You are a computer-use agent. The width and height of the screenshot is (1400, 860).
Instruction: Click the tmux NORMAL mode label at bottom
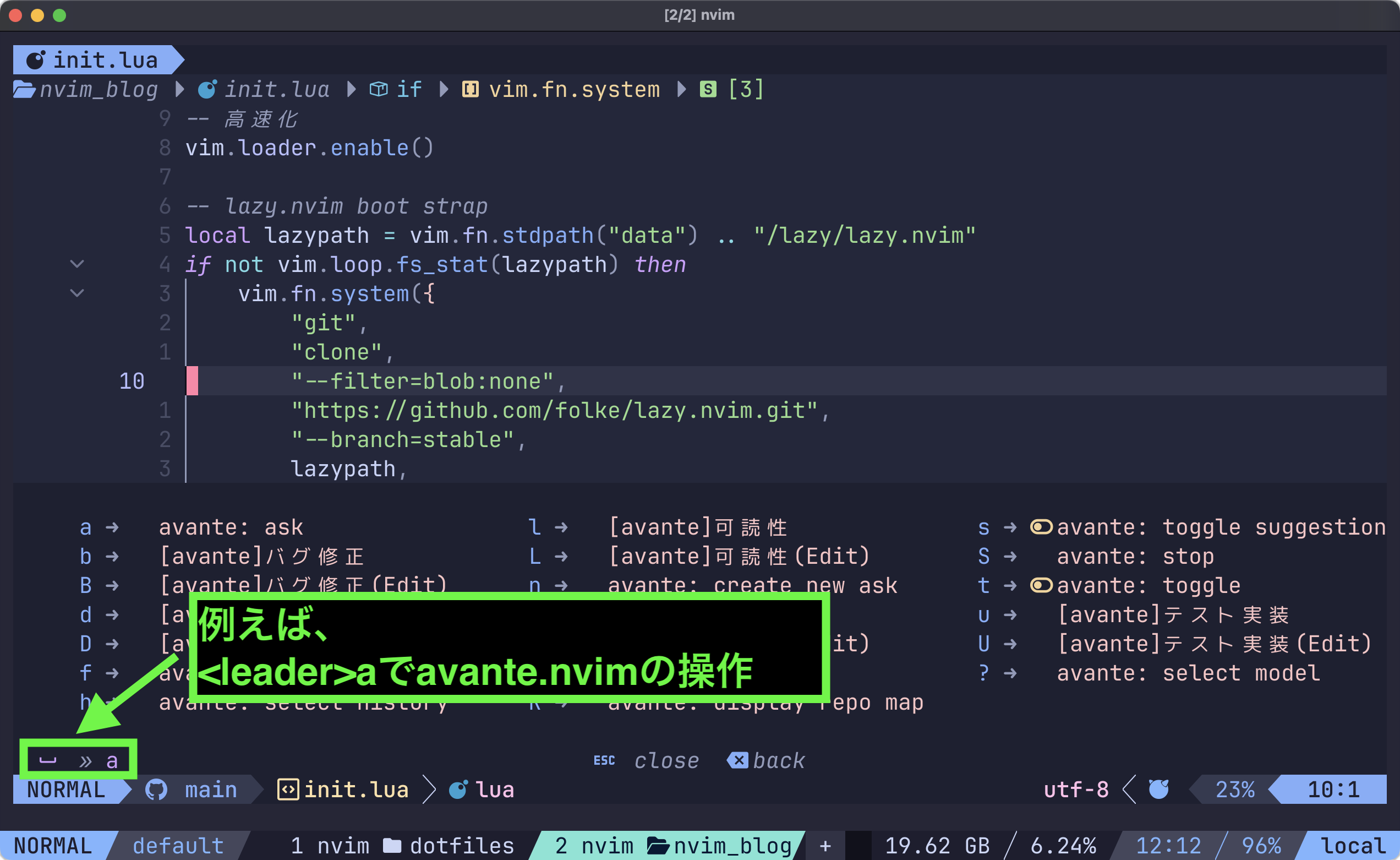pos(53,846)
